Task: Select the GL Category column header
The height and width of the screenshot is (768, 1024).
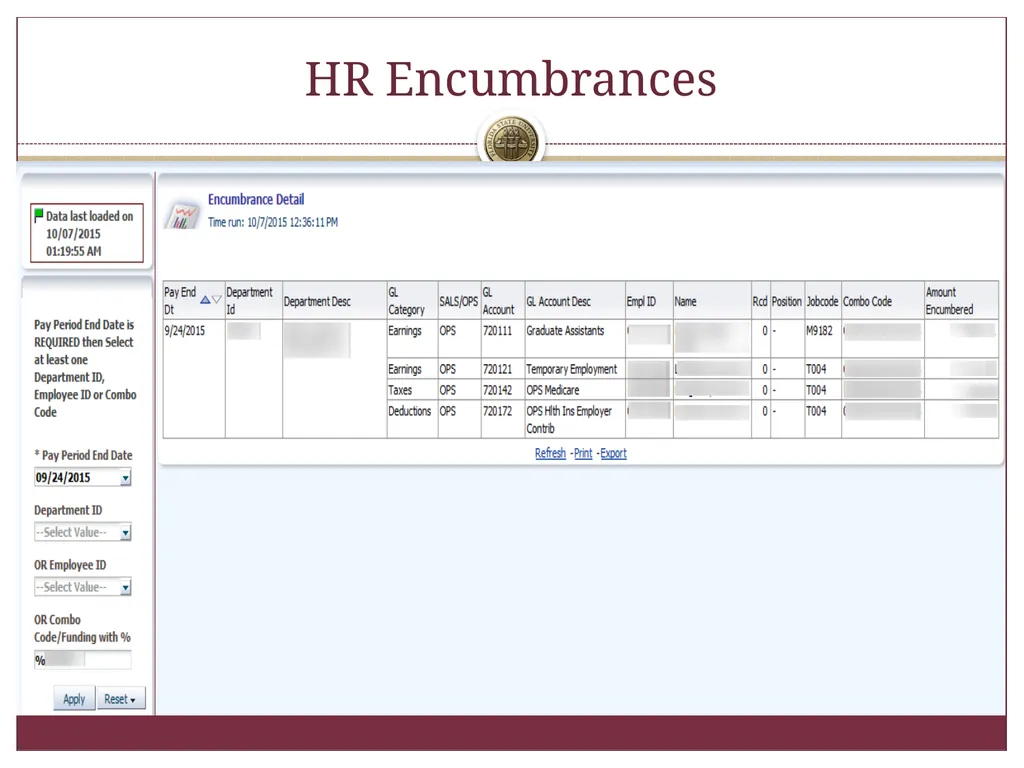Action: [x=412, y=300]
